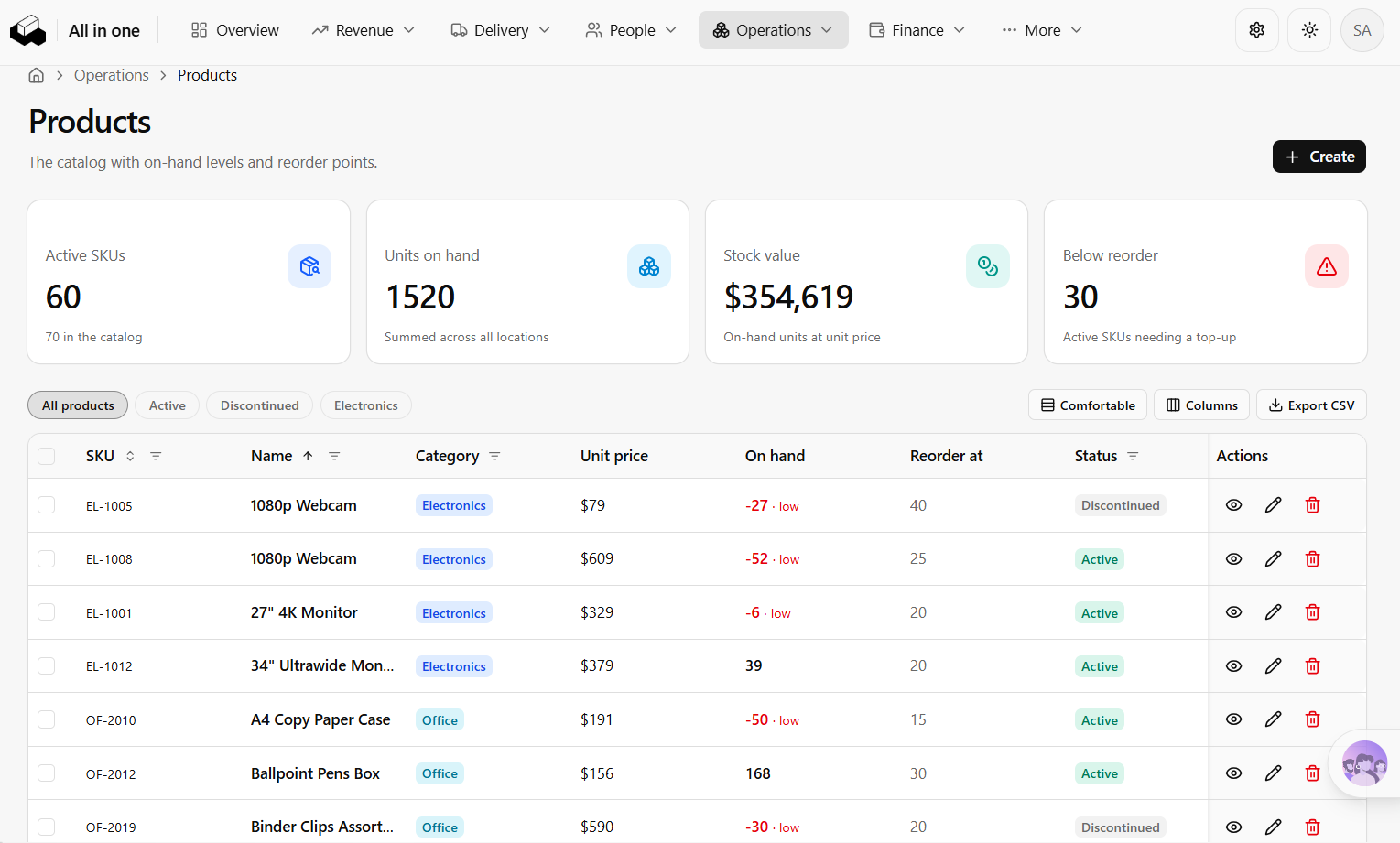Select all rows with the header checkbox
Viewport: 1400px width, 843px height.
click(47, 456)
